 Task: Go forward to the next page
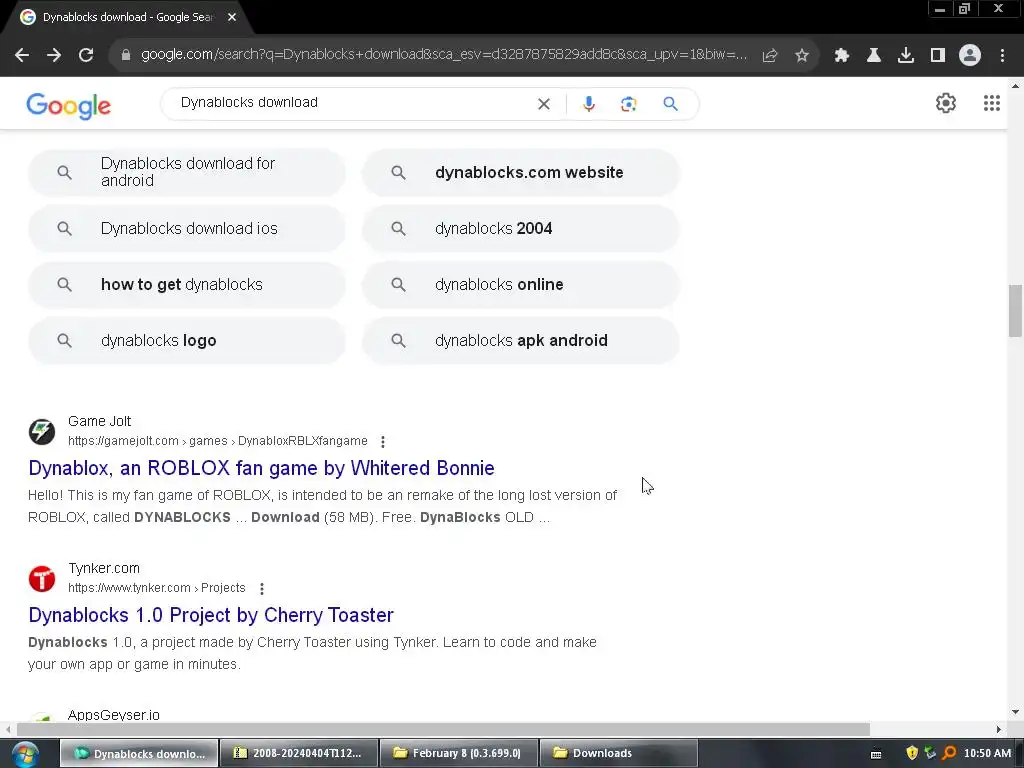[54, 55]
